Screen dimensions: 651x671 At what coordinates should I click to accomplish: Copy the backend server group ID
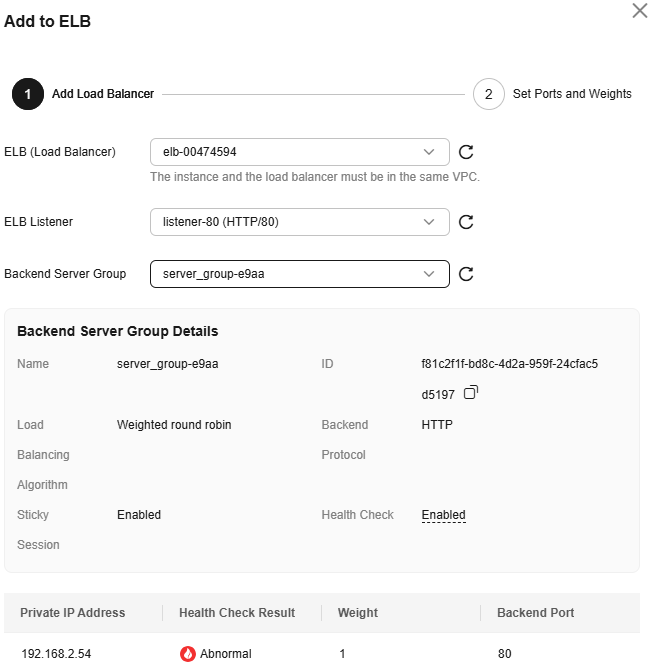(471, 392)
